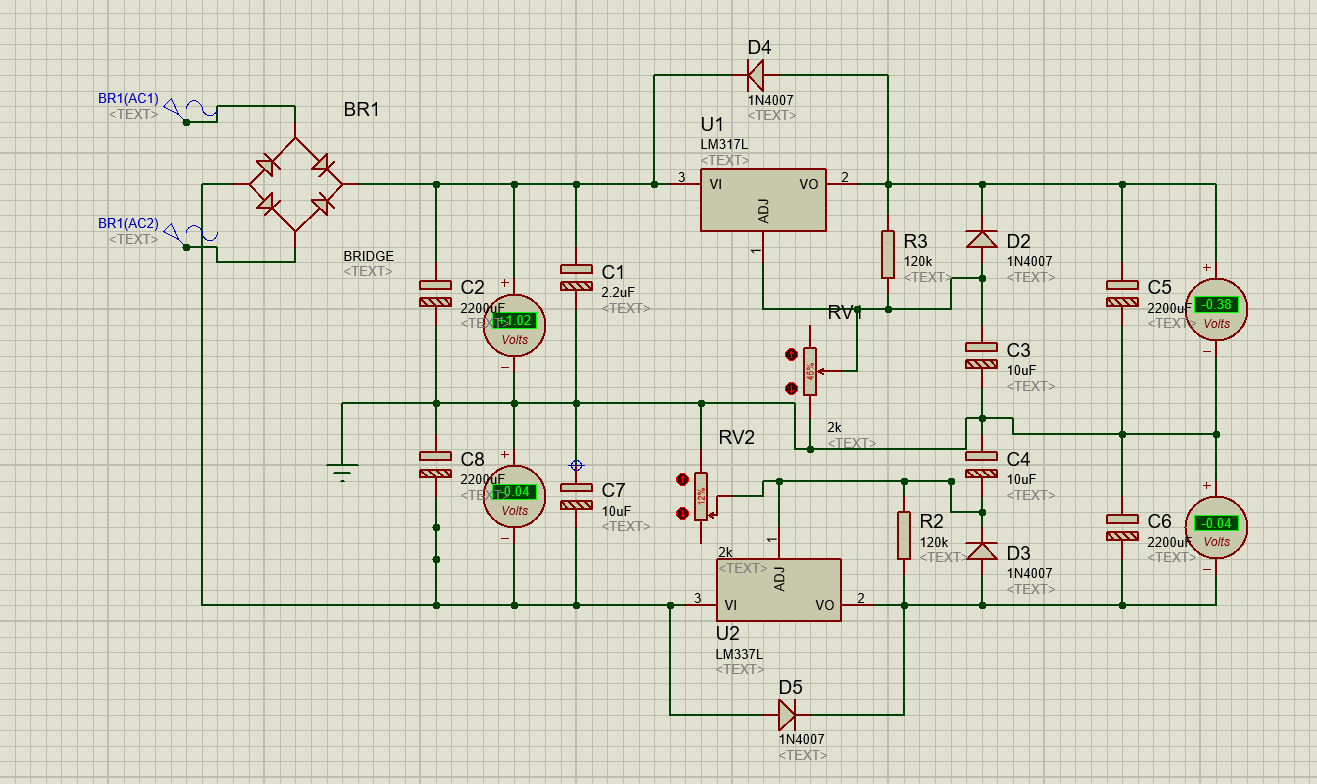Click the BR1(AC2) terminal label
The image size is (1317, 784).
click(128, 223)
